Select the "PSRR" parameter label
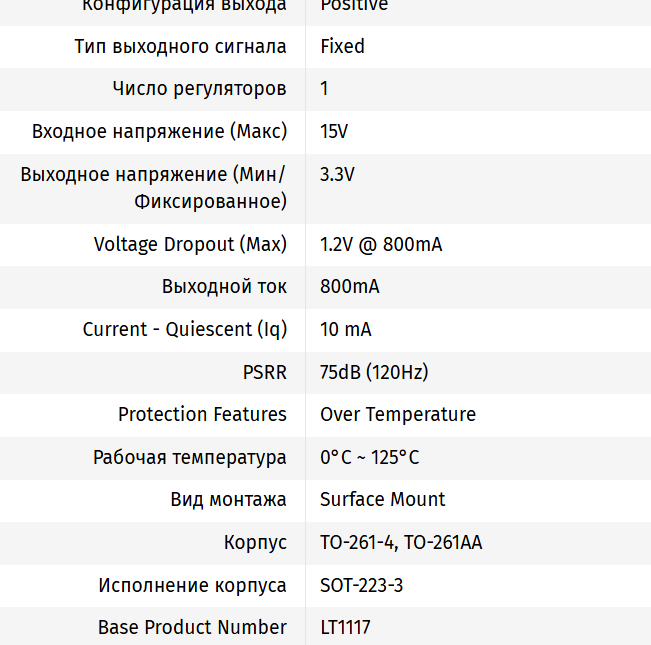This screenshot has height=645, width=651. [264, 372]
